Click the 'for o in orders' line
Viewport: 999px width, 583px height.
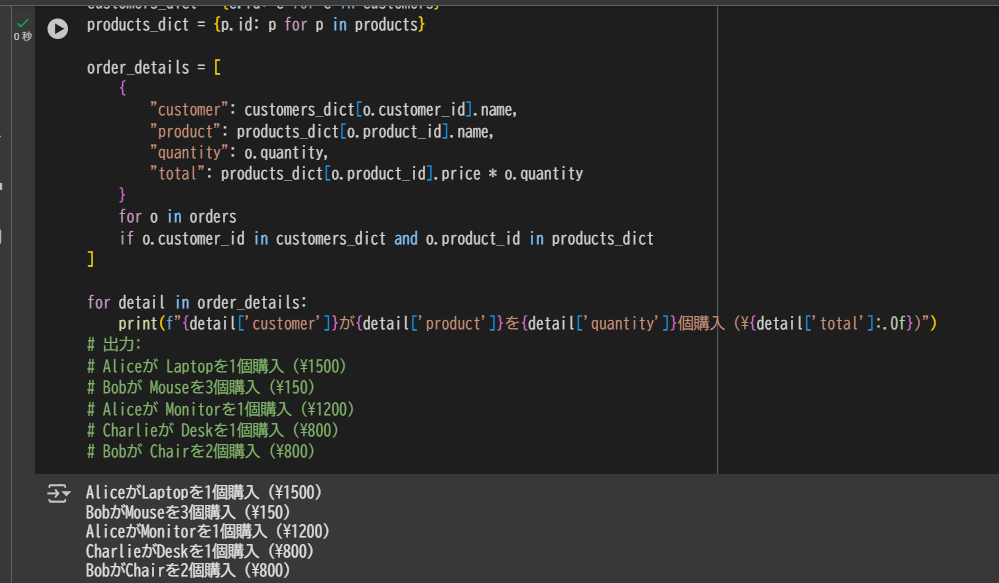pyautogui.click(x=177, y=217)
